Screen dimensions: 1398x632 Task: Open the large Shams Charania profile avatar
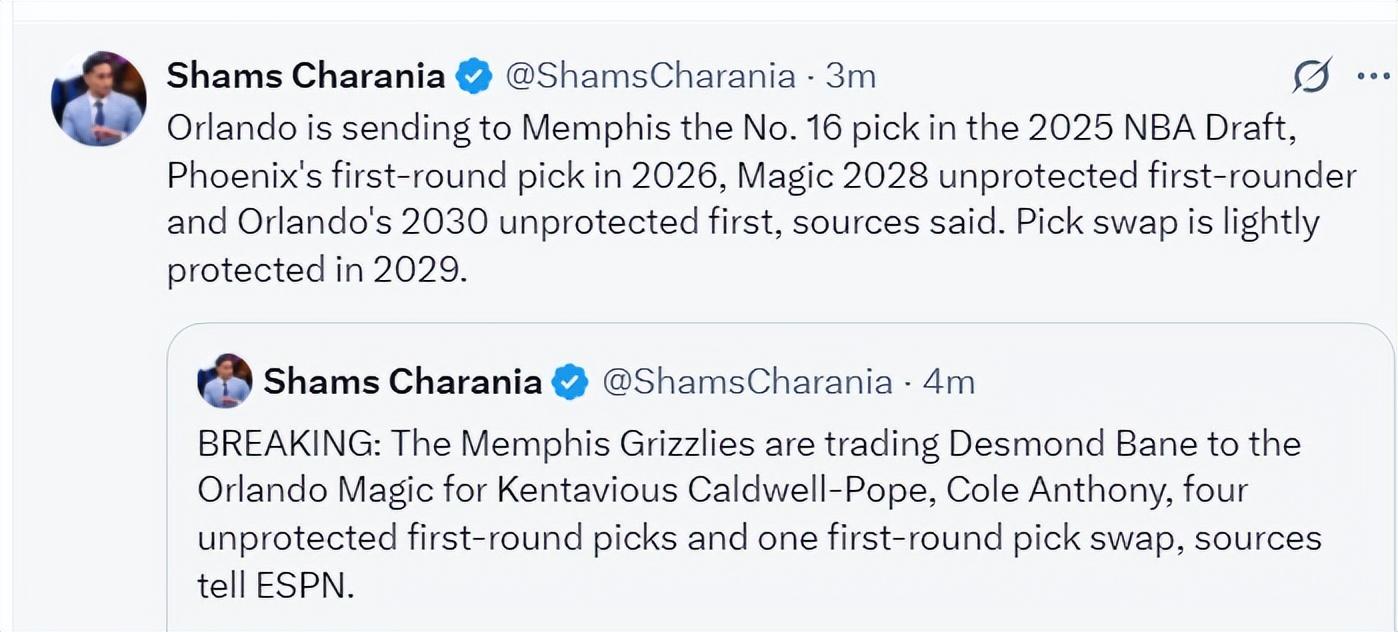click(99, 99)
